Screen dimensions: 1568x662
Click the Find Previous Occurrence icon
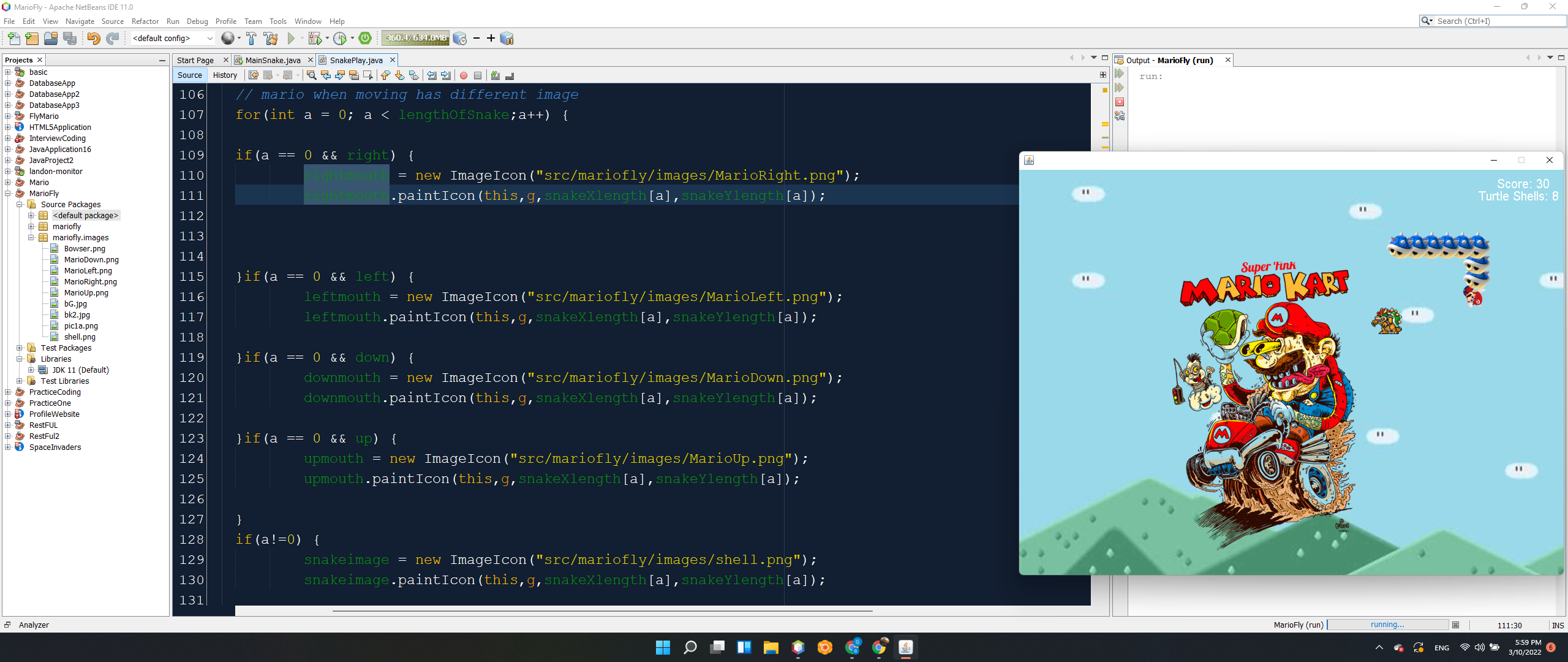click(x=325, y=75)
